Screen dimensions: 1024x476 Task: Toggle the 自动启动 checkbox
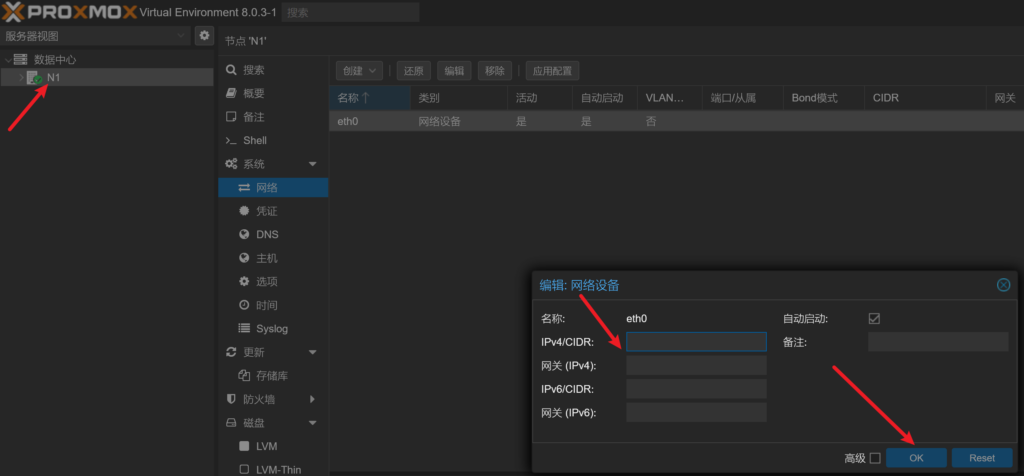[x=874, y=318]
